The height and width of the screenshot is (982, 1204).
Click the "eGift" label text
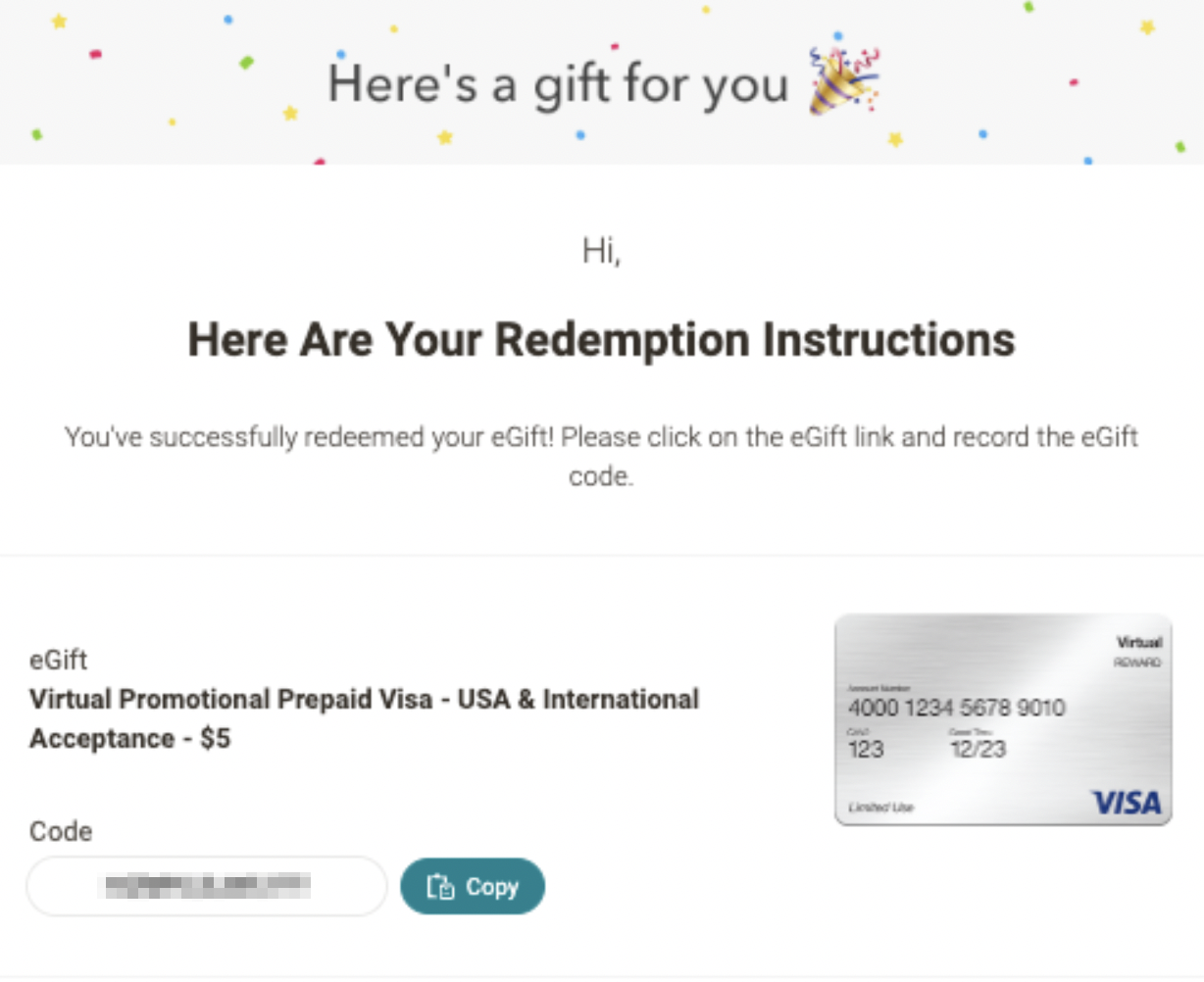tap(58, 660)
